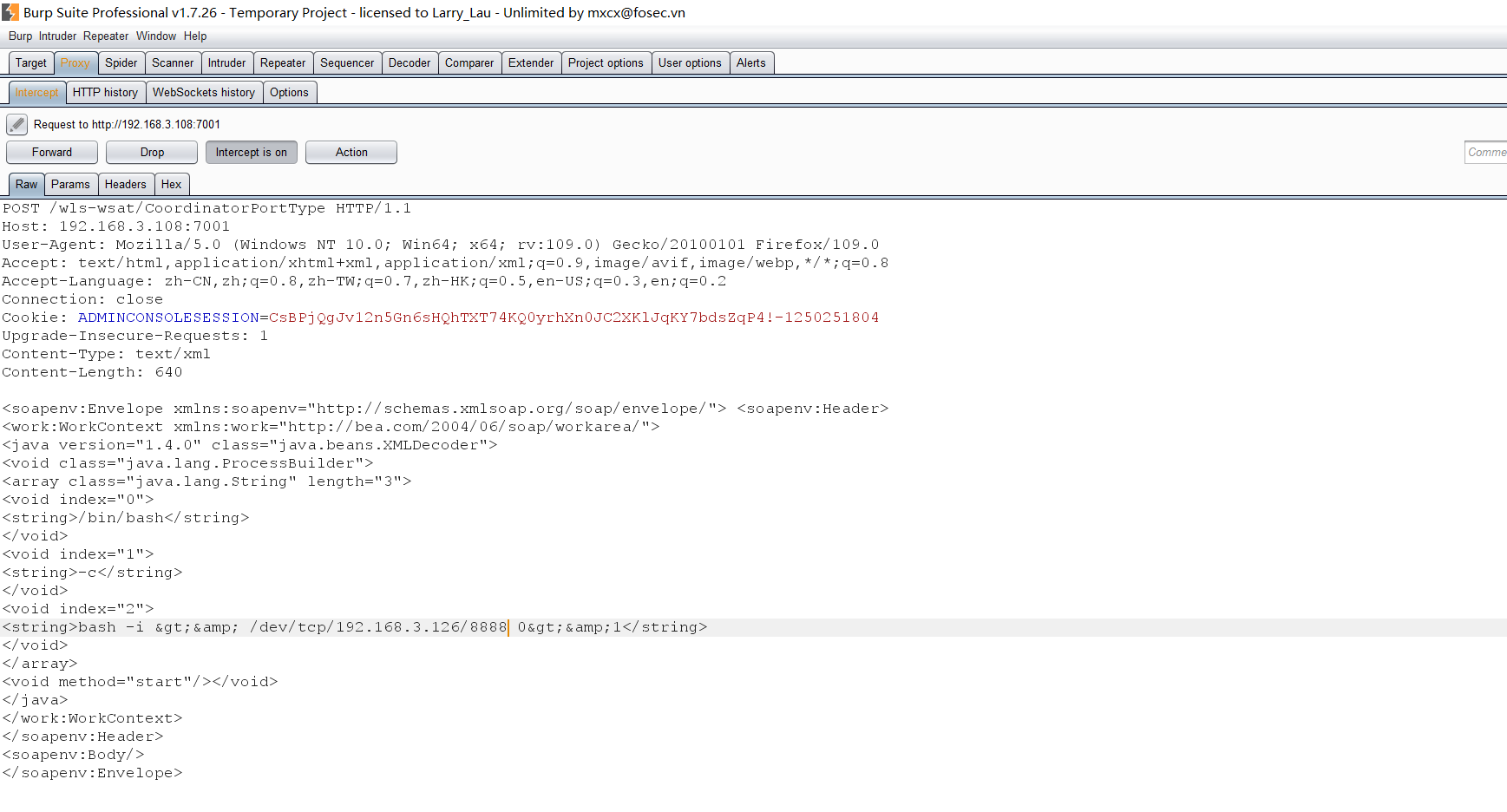Click the Connection: close header line
The width and height of the screenshot is (1507, 812).
(x=82, y=299)
